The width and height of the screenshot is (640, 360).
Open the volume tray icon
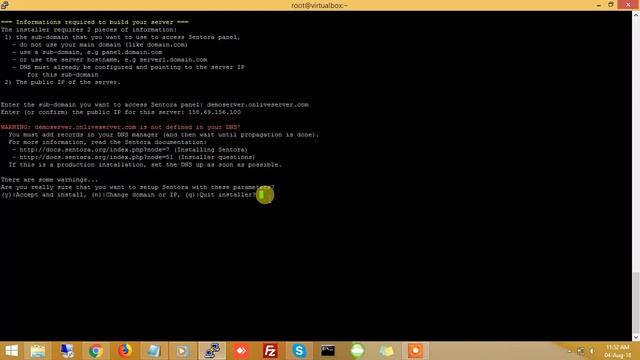pyautogui.click(x=592, y=351)
